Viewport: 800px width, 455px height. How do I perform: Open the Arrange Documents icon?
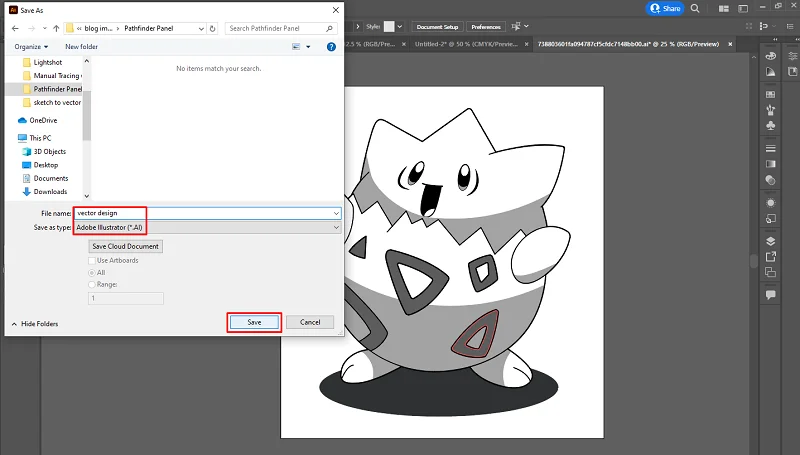(x=723, y=9)
